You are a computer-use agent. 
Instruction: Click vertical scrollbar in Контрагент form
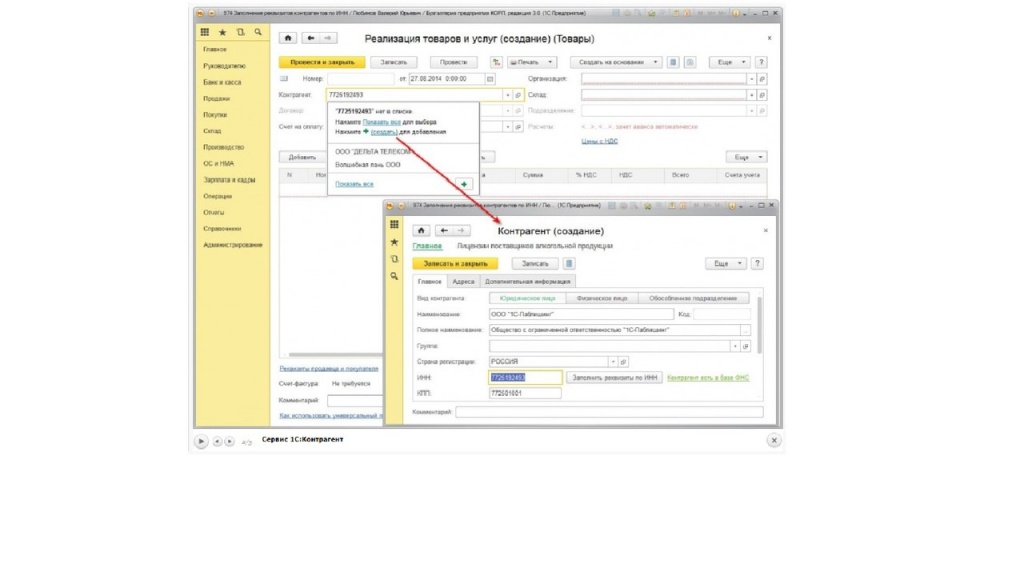pyautogui.click(x=760, y=325)
